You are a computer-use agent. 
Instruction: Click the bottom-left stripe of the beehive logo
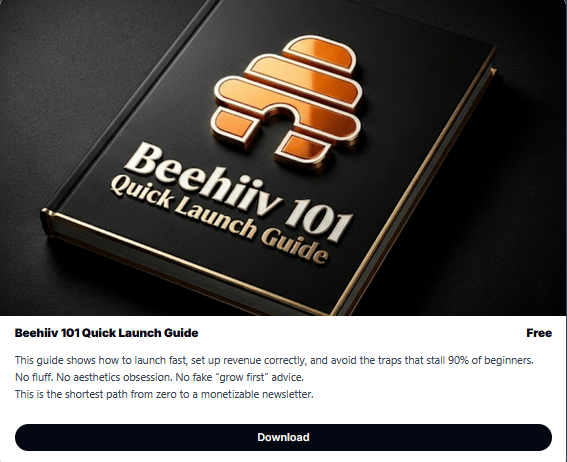233,127
